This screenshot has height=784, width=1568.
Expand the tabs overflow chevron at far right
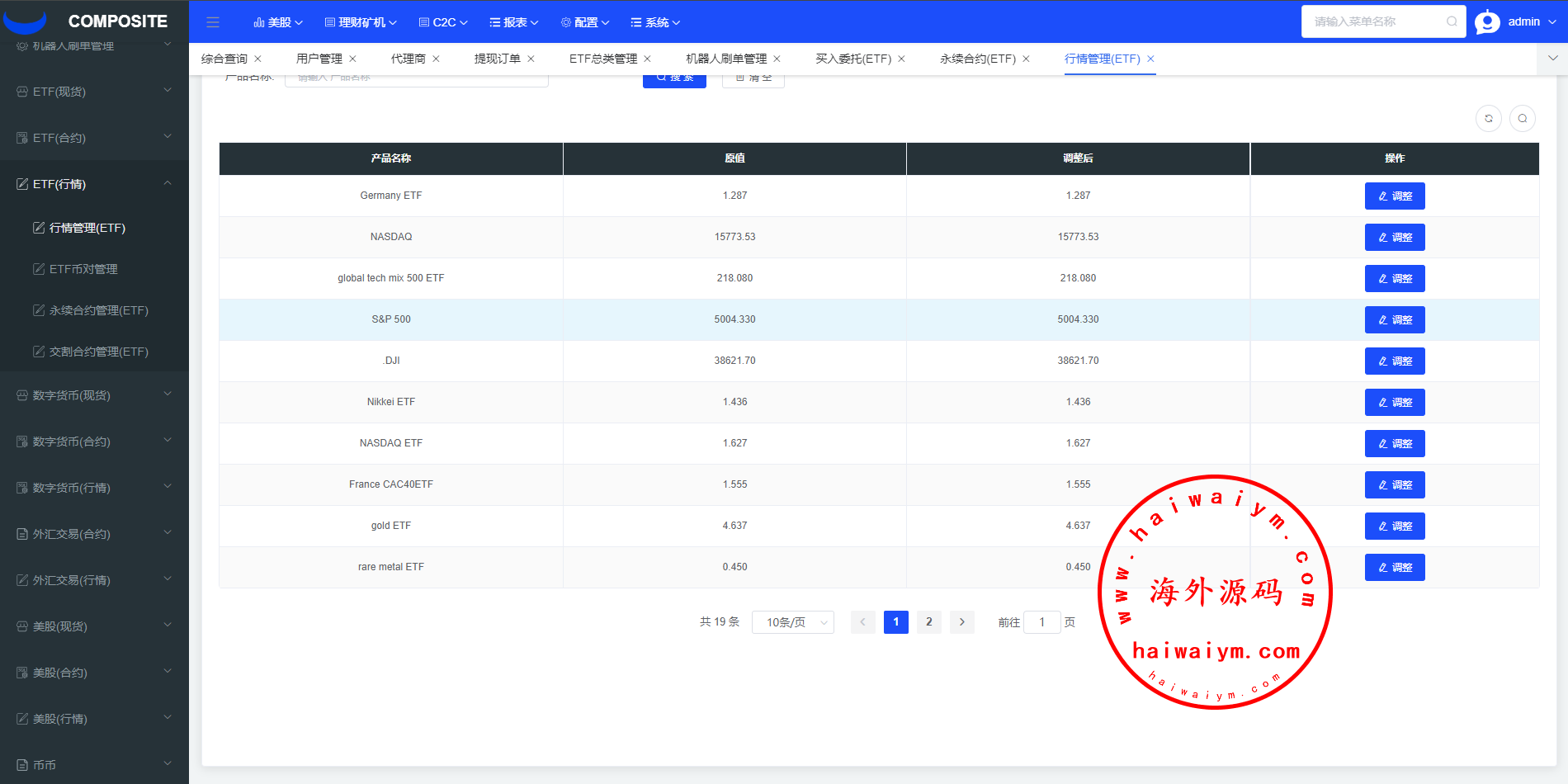(1552, 59)
